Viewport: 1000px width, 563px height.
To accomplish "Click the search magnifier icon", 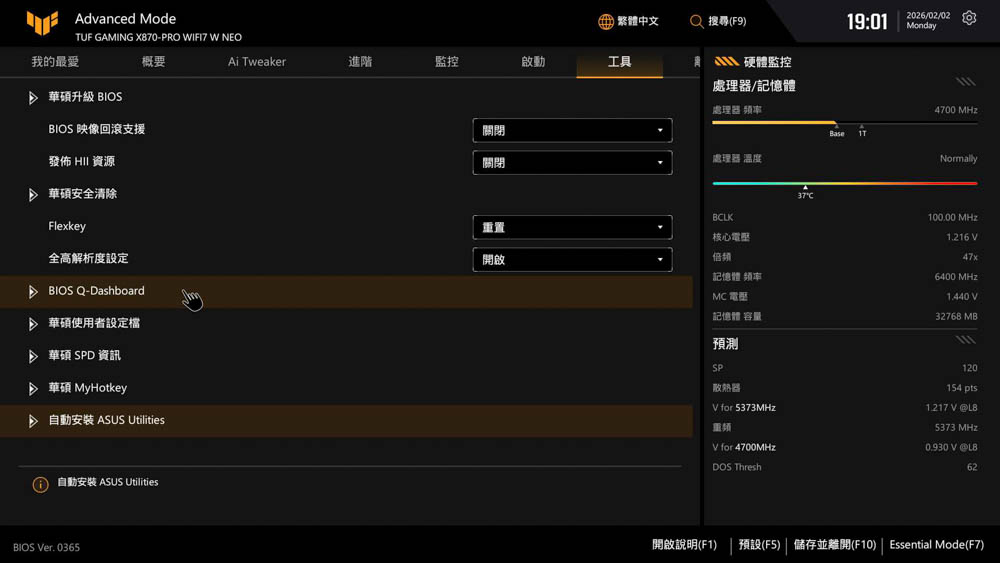I will pos(696,21).
